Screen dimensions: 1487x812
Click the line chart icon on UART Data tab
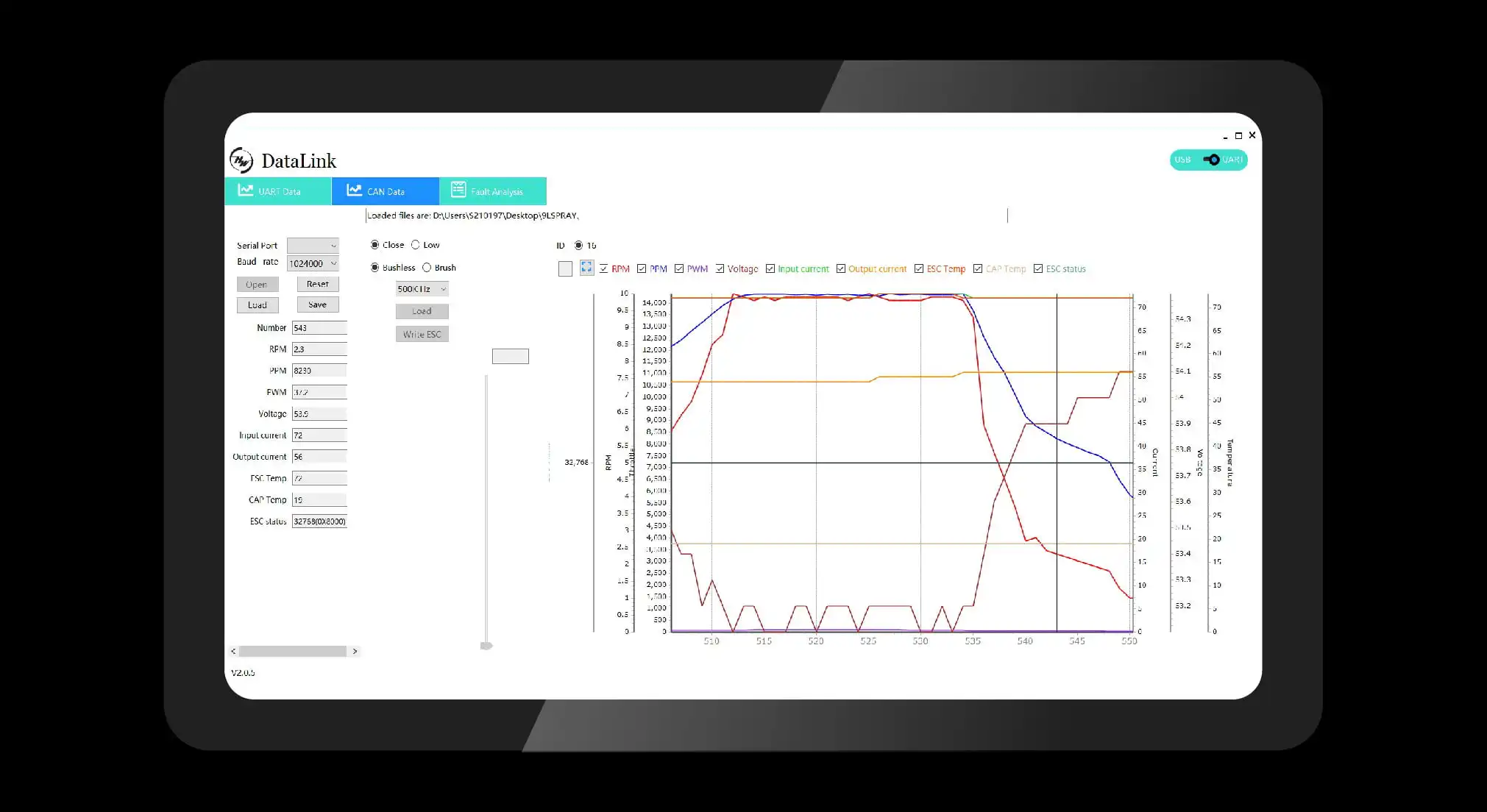click(245, 190)
